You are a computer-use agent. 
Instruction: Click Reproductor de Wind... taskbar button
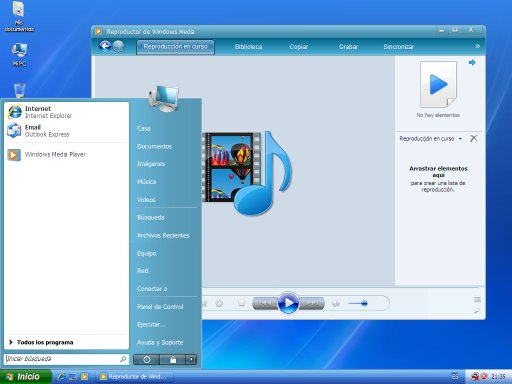[x=135, y=377]
